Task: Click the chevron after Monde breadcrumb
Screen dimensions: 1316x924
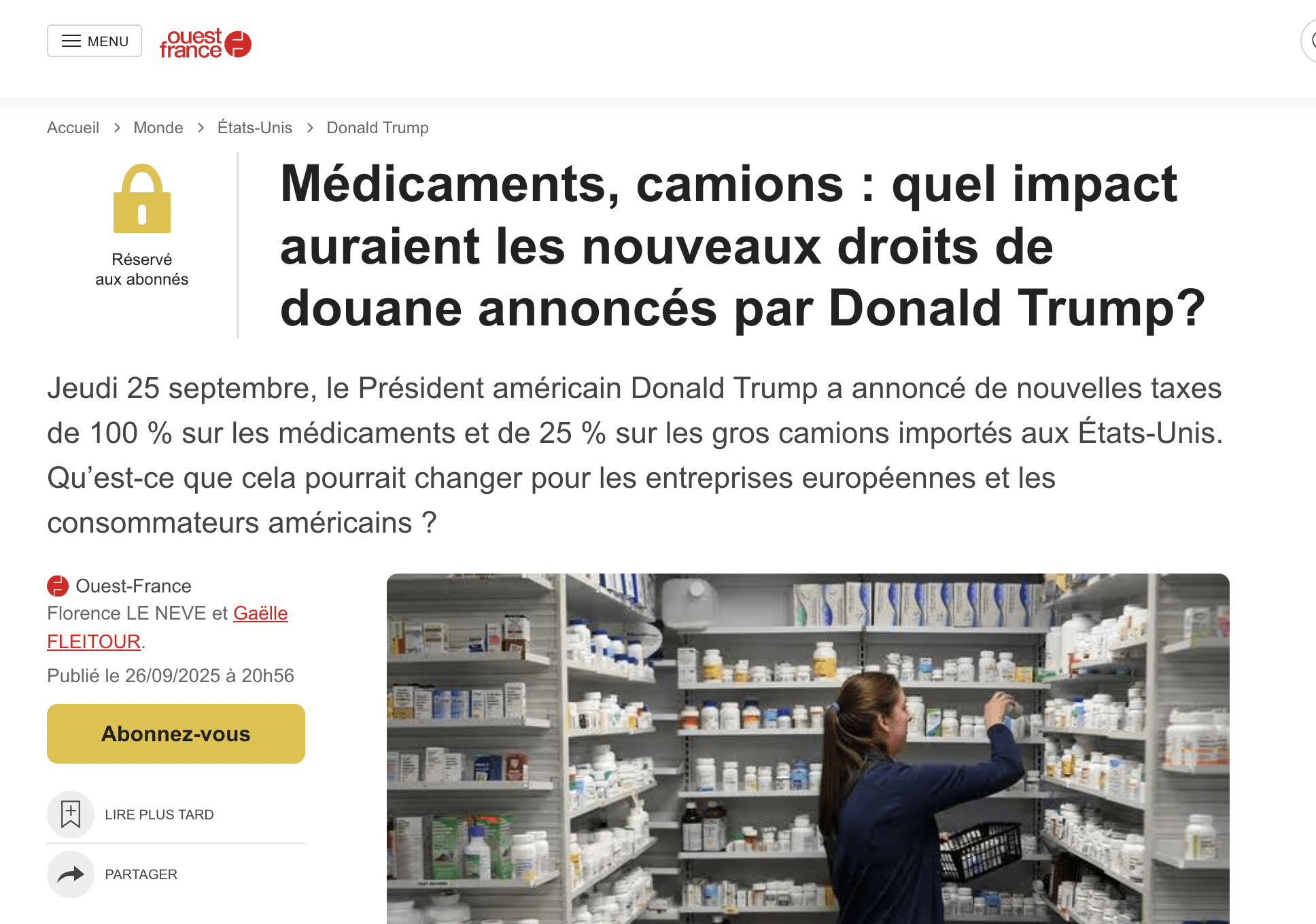Action: (201, 128)
